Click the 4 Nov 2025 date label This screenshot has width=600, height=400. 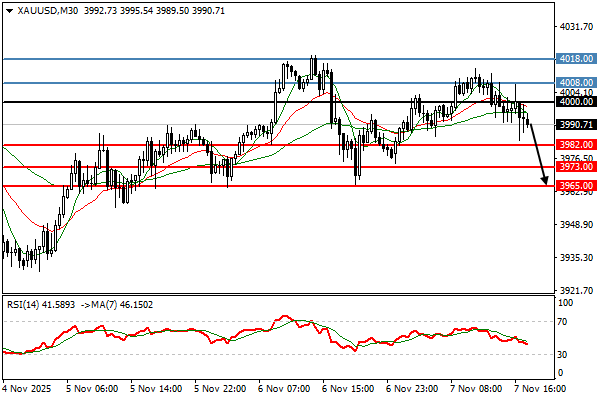[x=26, y=386]
